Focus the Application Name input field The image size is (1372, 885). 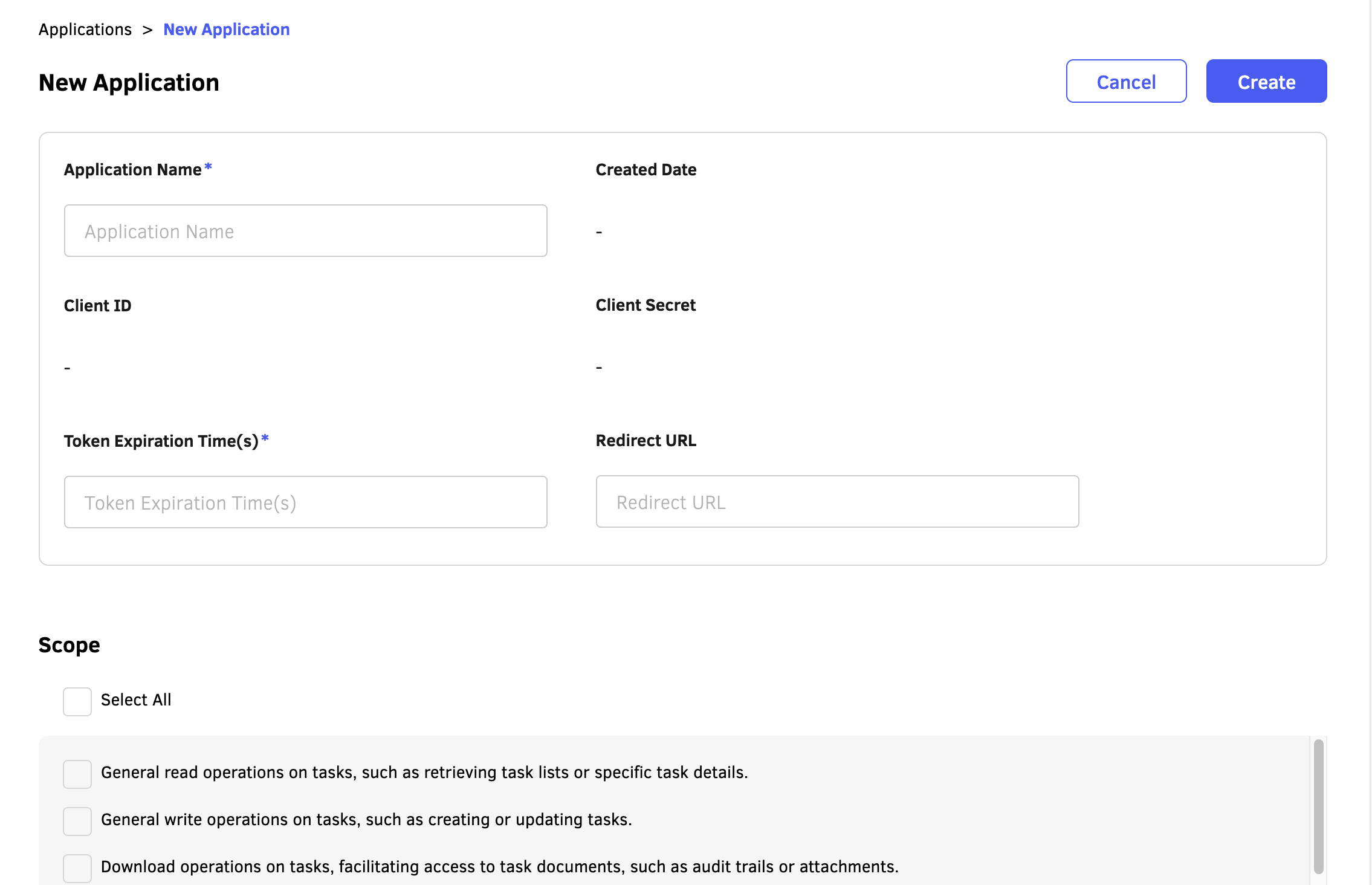[305, 231]
